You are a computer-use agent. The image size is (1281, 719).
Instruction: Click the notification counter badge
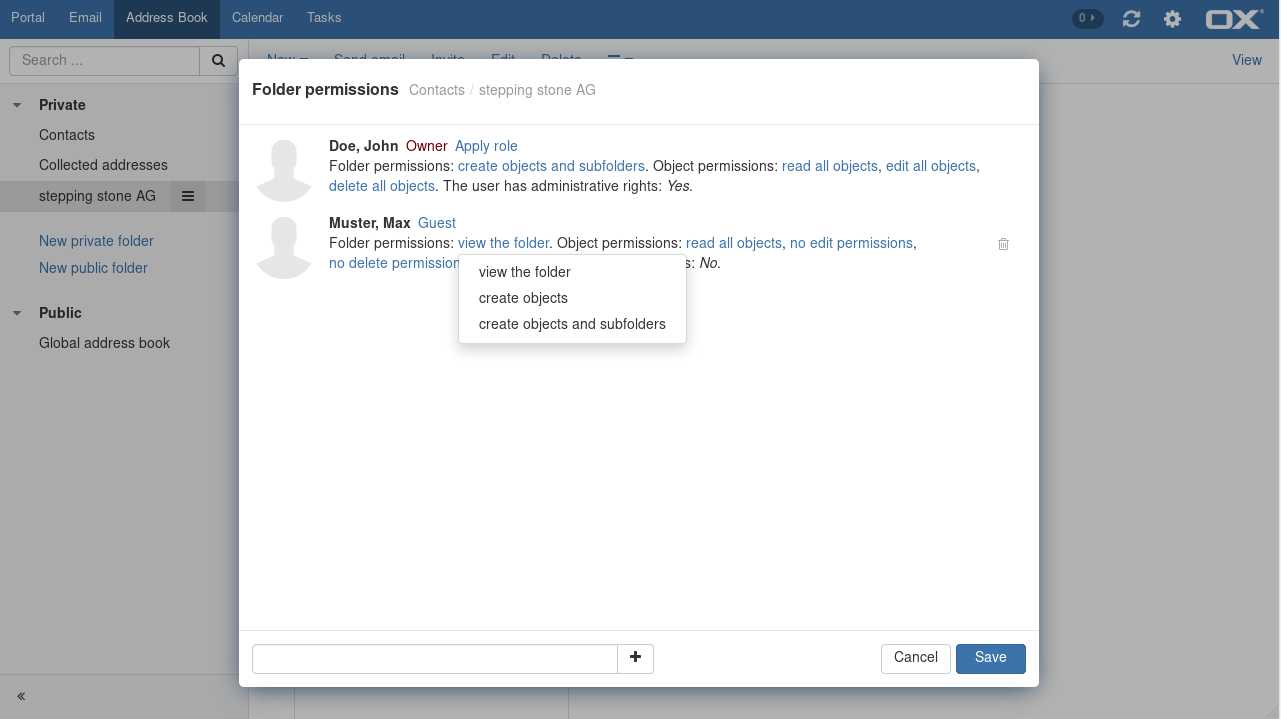(1087, 18)
